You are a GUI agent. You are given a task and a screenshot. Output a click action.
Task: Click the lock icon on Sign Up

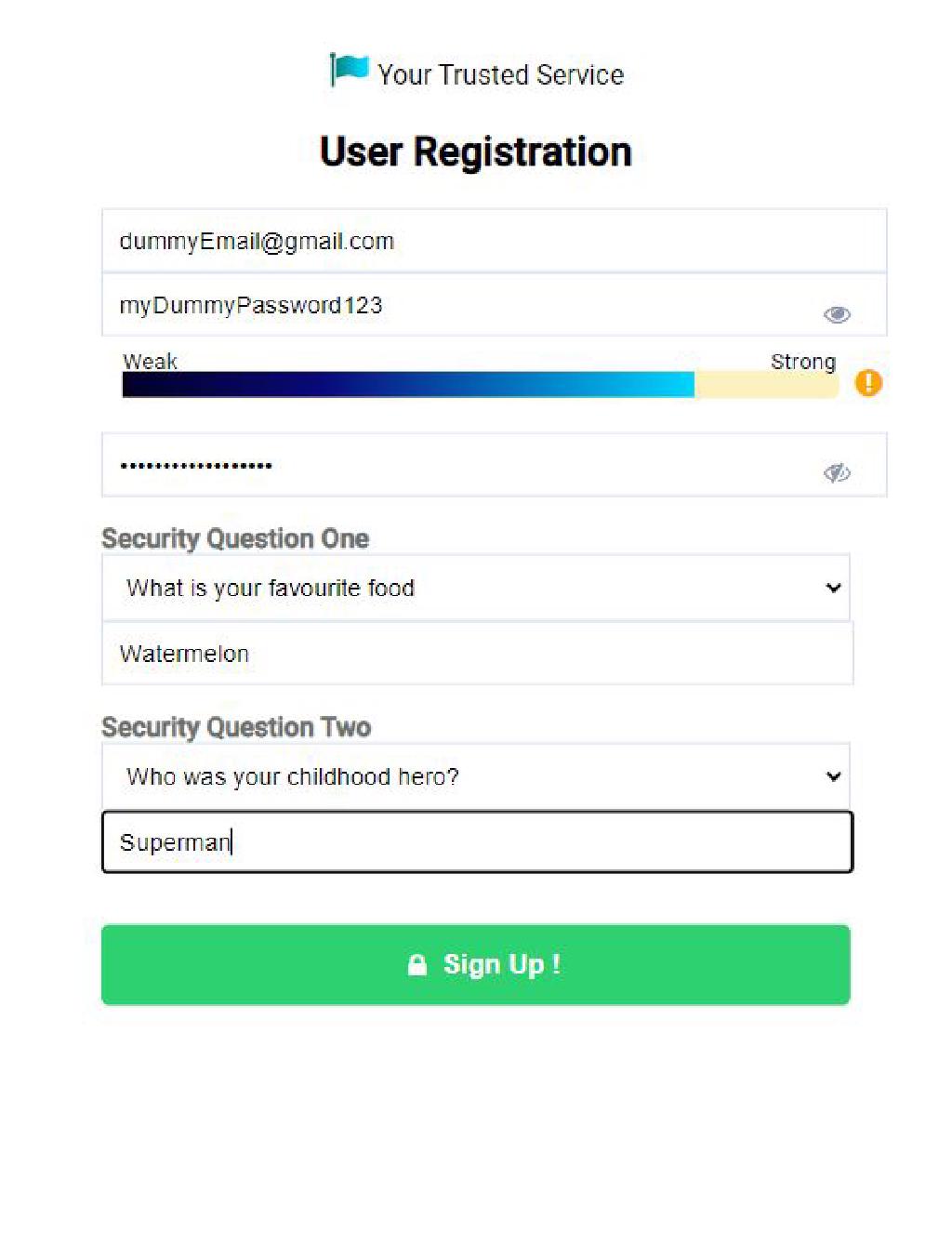tap(417, 965)
